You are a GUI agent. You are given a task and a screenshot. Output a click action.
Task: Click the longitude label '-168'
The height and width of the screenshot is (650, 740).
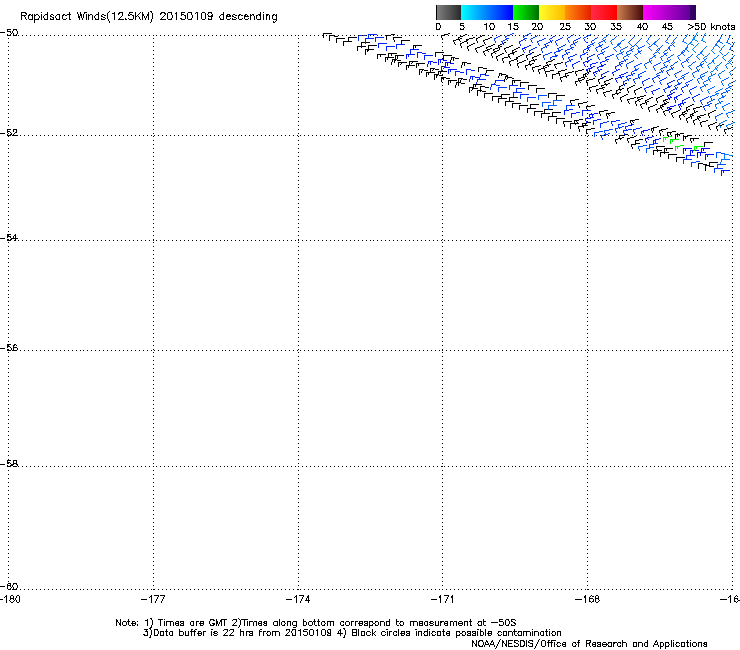click(588, 599)
